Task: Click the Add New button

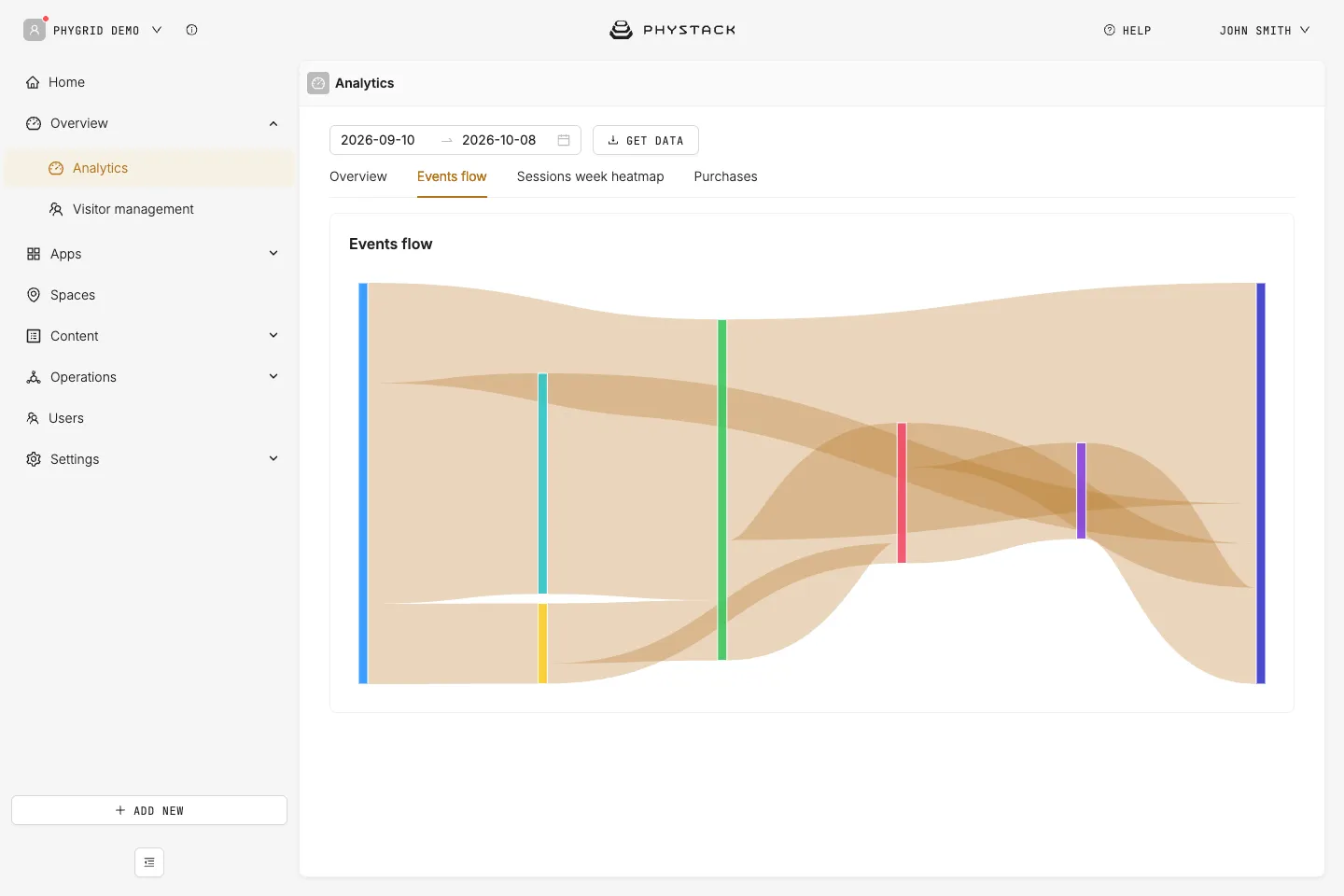Action: pos(149,810)
